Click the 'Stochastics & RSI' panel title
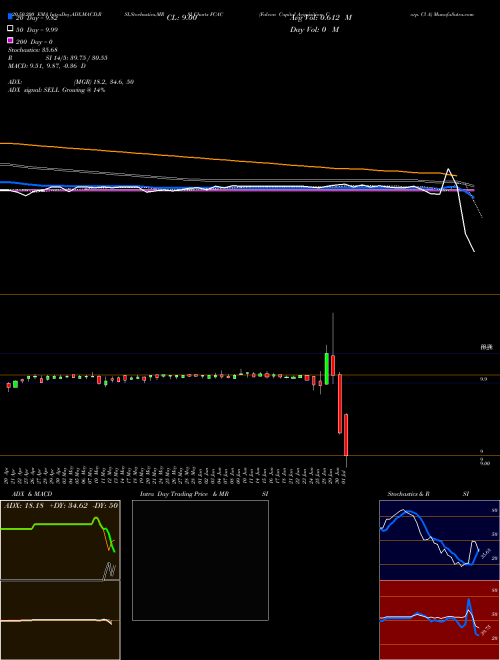Screen dimensions: 500x660 (x=428, y=494)
